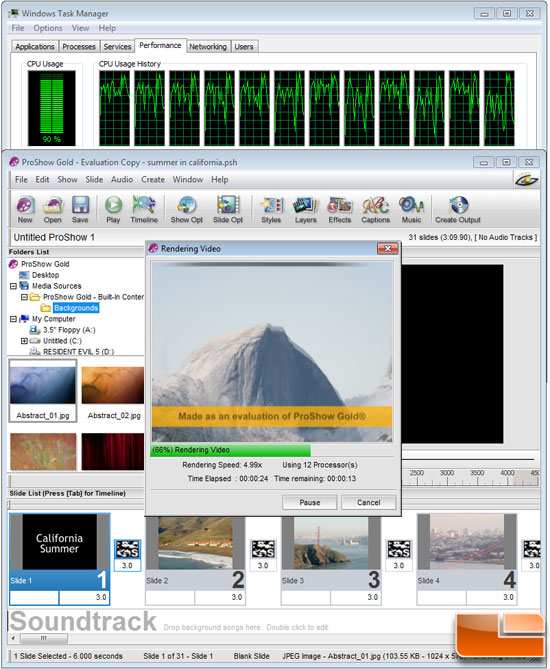Open the Music toolbar icon
Viewport: 550px width, 669px height.
(x=411, y=209)
